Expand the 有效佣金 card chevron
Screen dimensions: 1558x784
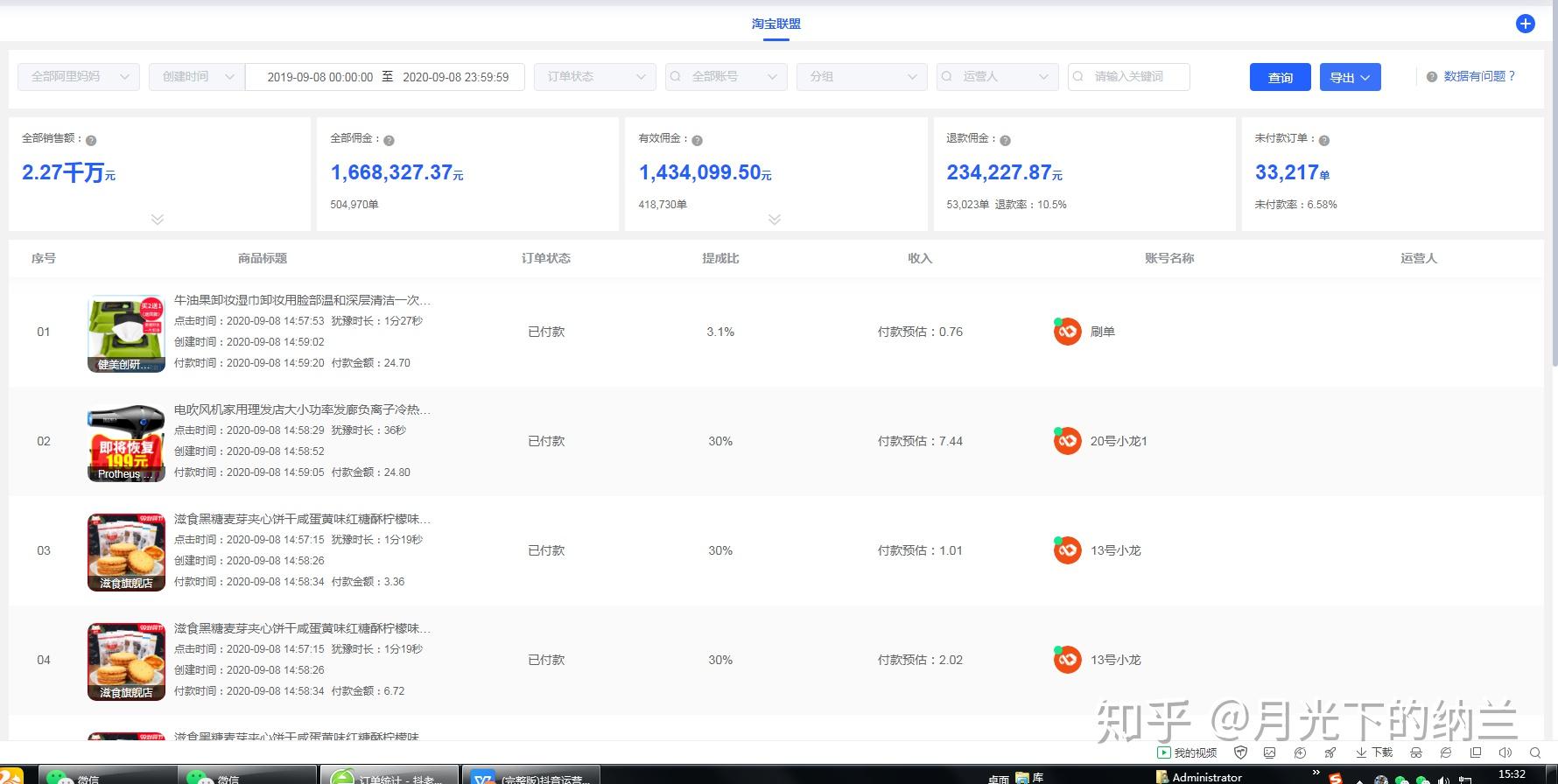pyautogui.click(x=775, y=219)
